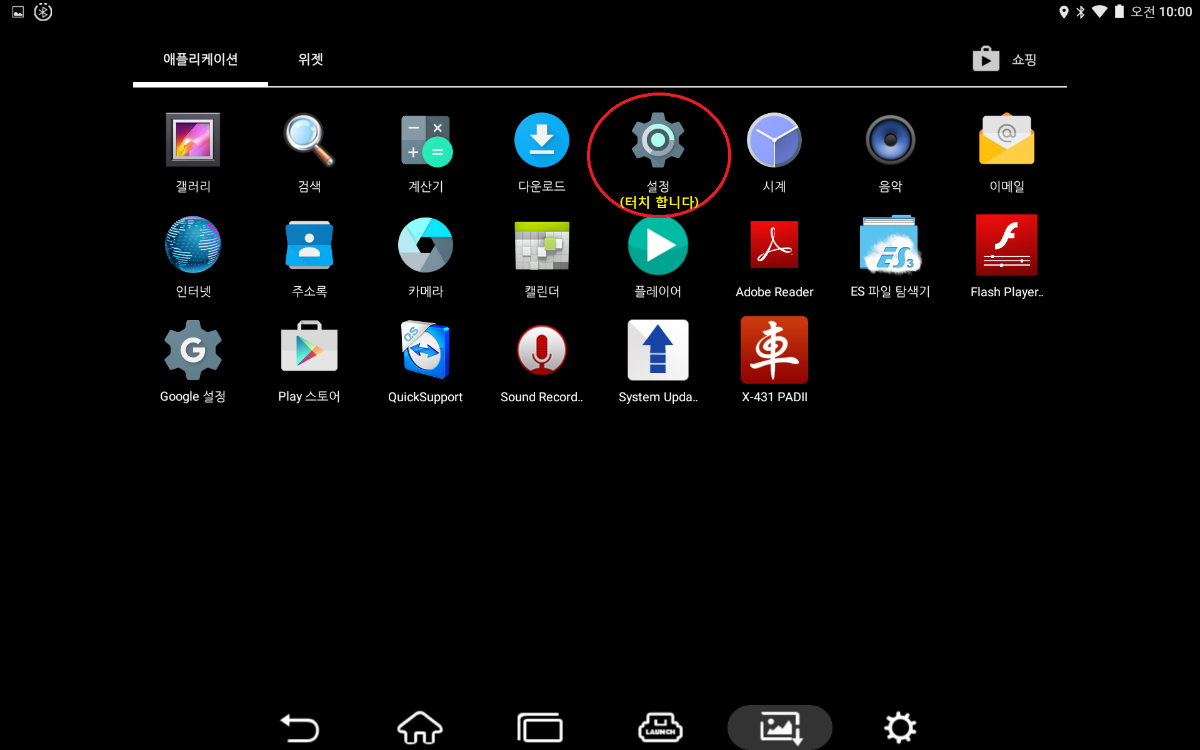Tap the back arrow in navigation bar
The image size is (1200, 750).
click(300, 728)
